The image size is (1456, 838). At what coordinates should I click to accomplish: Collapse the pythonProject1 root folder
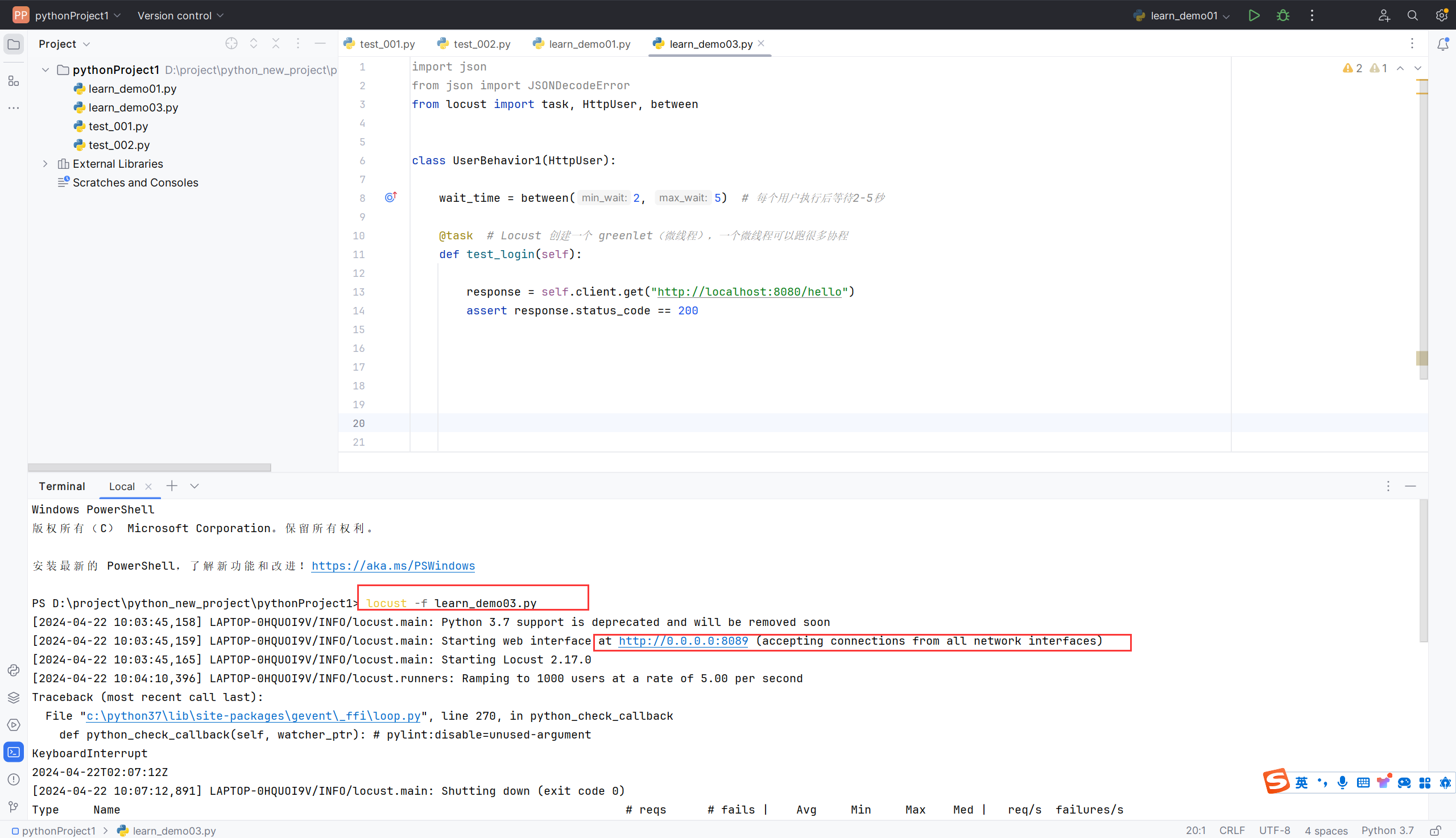click(x=45, y=69)
